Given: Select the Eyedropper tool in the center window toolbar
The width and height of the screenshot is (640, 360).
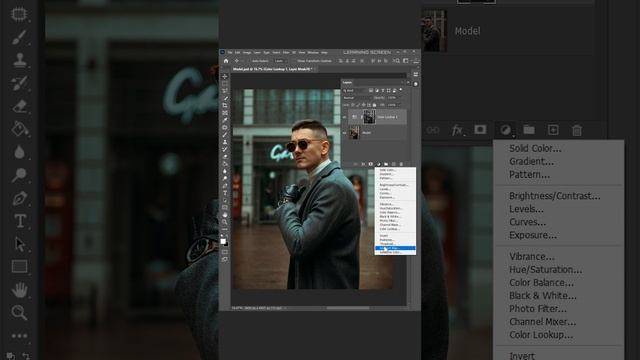Looking at the screenshot, I should (224, 120).
